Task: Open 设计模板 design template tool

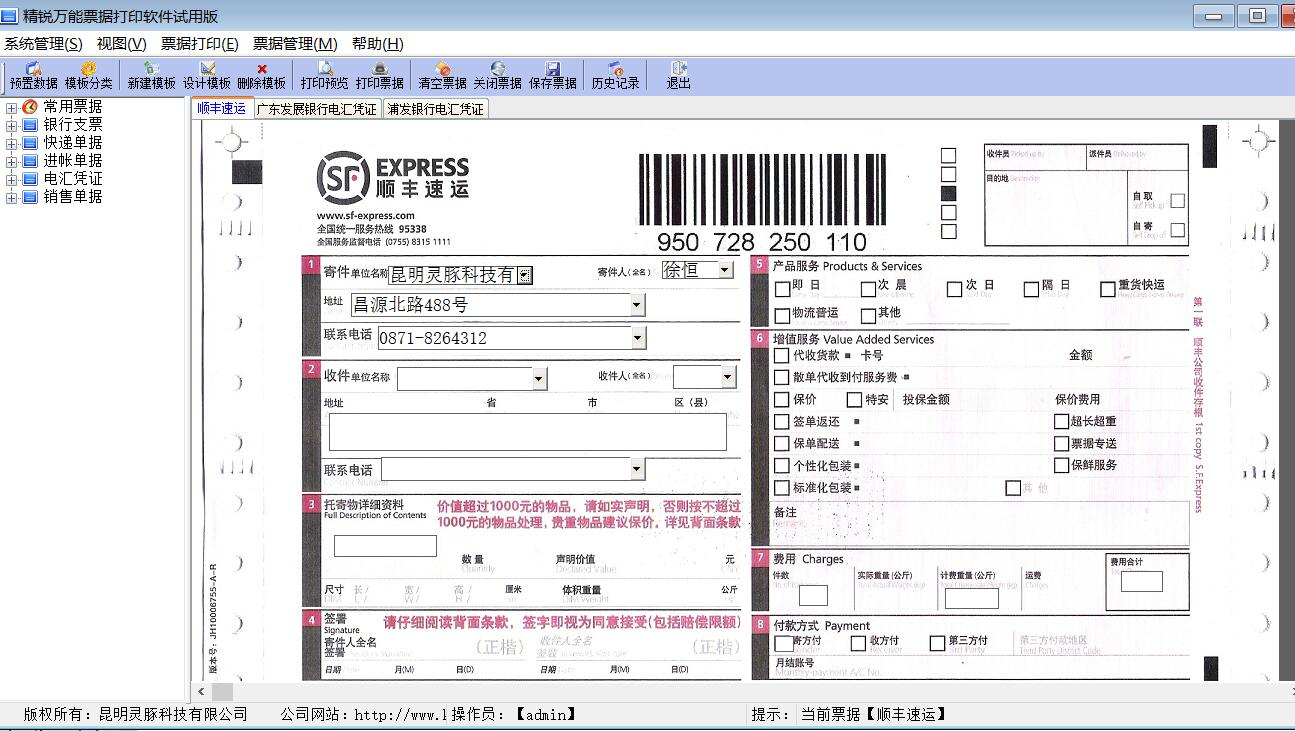Action: pos(207,76)
